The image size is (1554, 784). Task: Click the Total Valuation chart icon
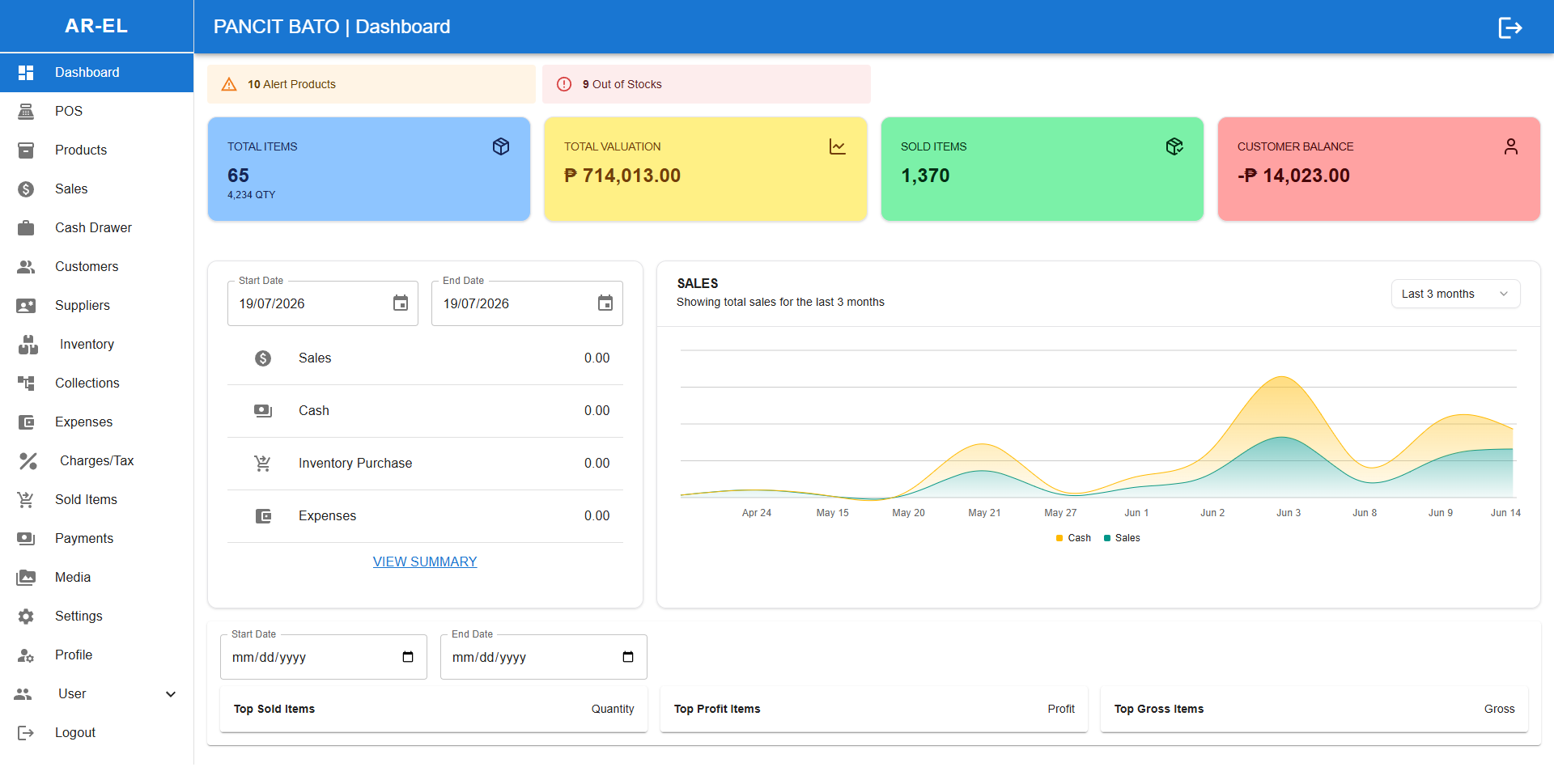838,146
